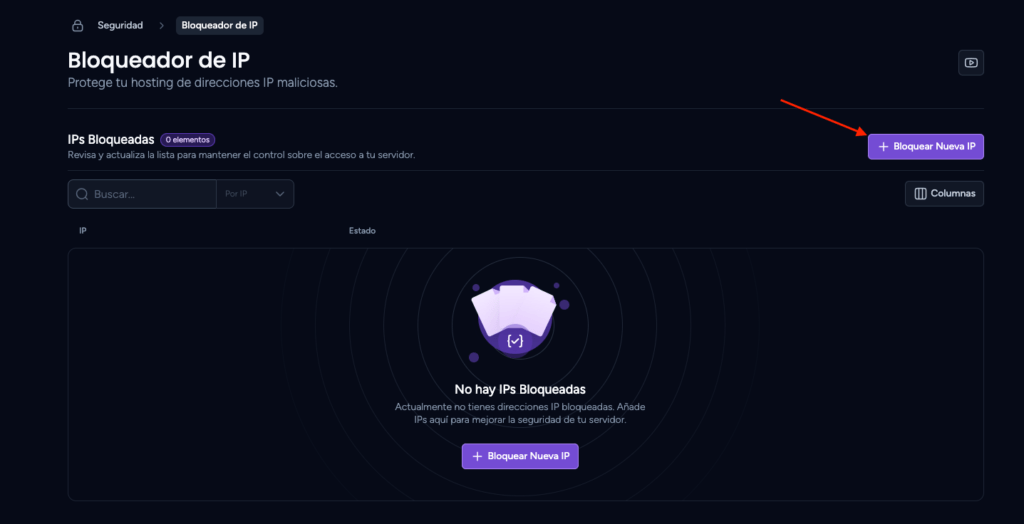Screen dimensions: 1024x524
Task: Click Bloquear Nueva IP button at top right
Action: (925, 146)
